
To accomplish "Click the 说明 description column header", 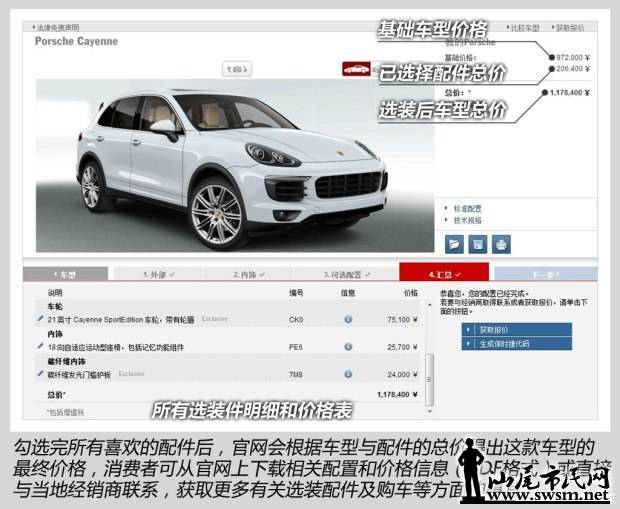I will [x=55, y=293].
